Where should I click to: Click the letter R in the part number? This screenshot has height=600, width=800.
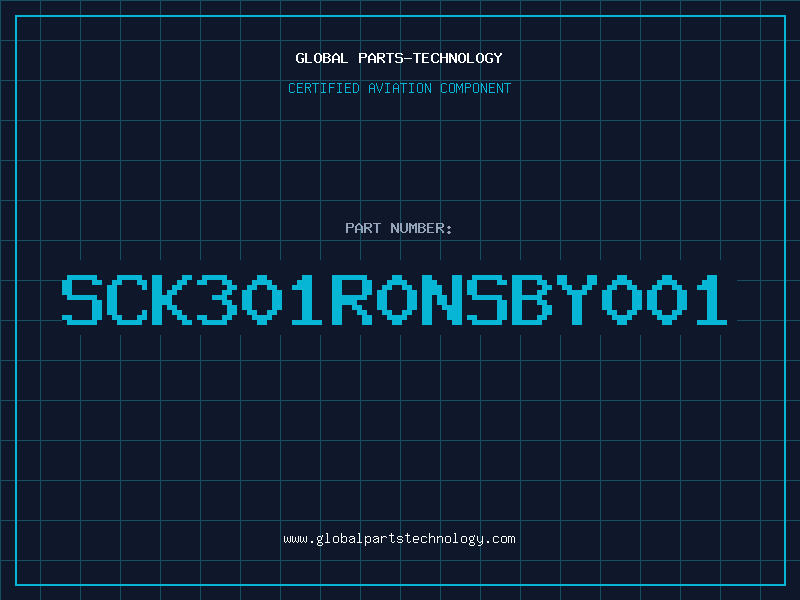tap(352, 299)
